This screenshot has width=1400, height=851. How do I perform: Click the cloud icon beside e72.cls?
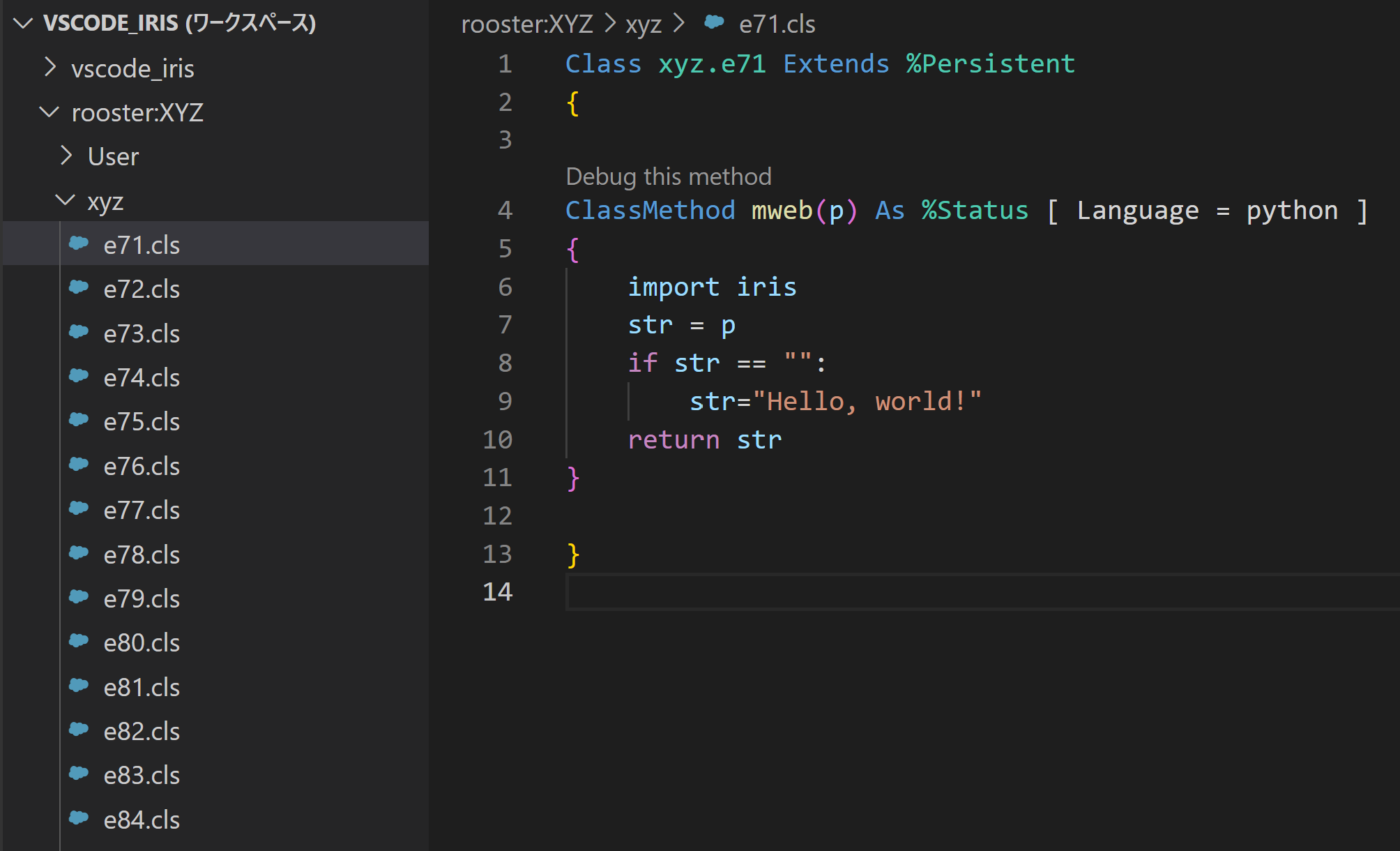click(79, 287)
